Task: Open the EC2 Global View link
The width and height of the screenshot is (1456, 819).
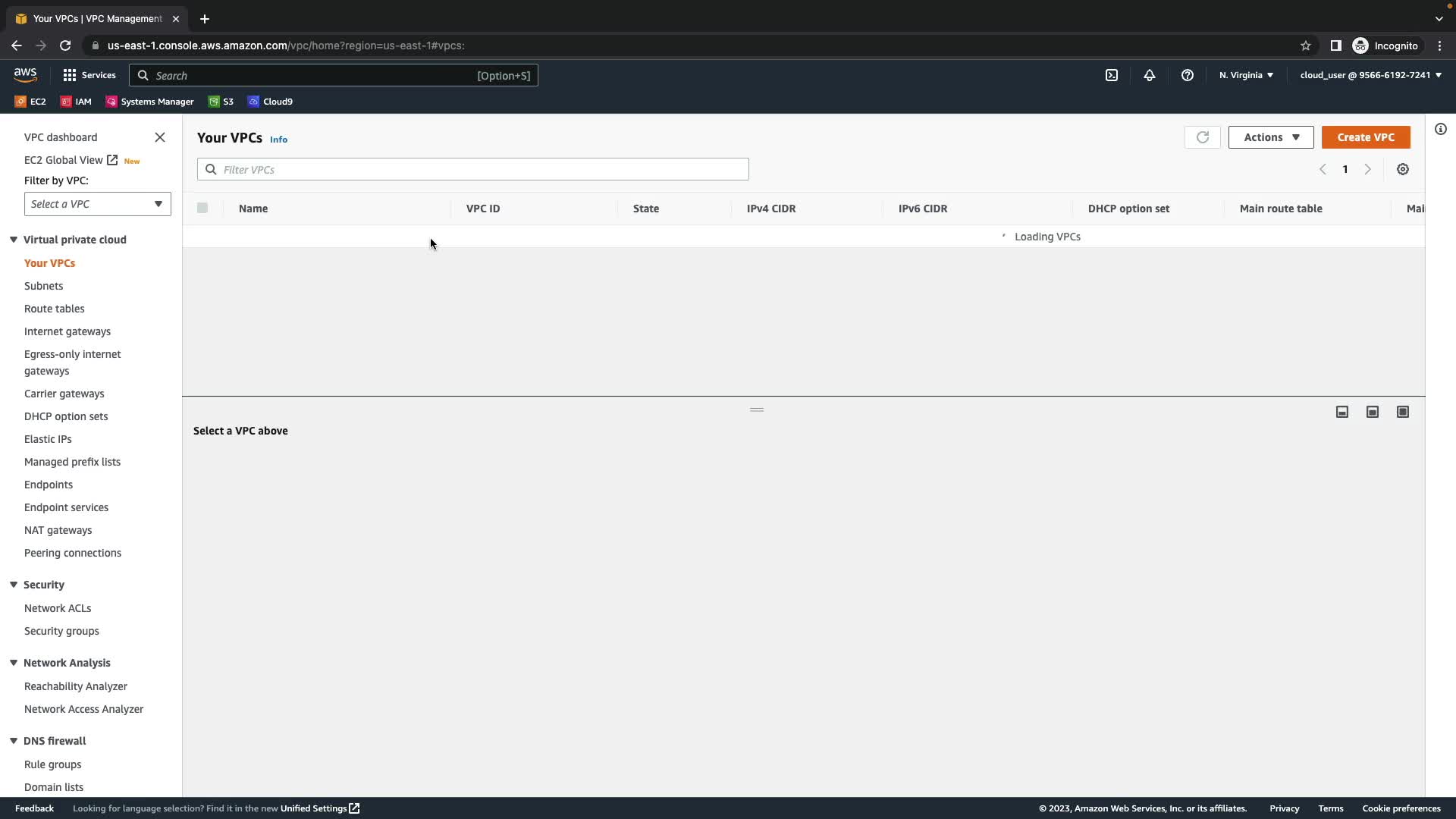Action: click(x=64, y=160)
